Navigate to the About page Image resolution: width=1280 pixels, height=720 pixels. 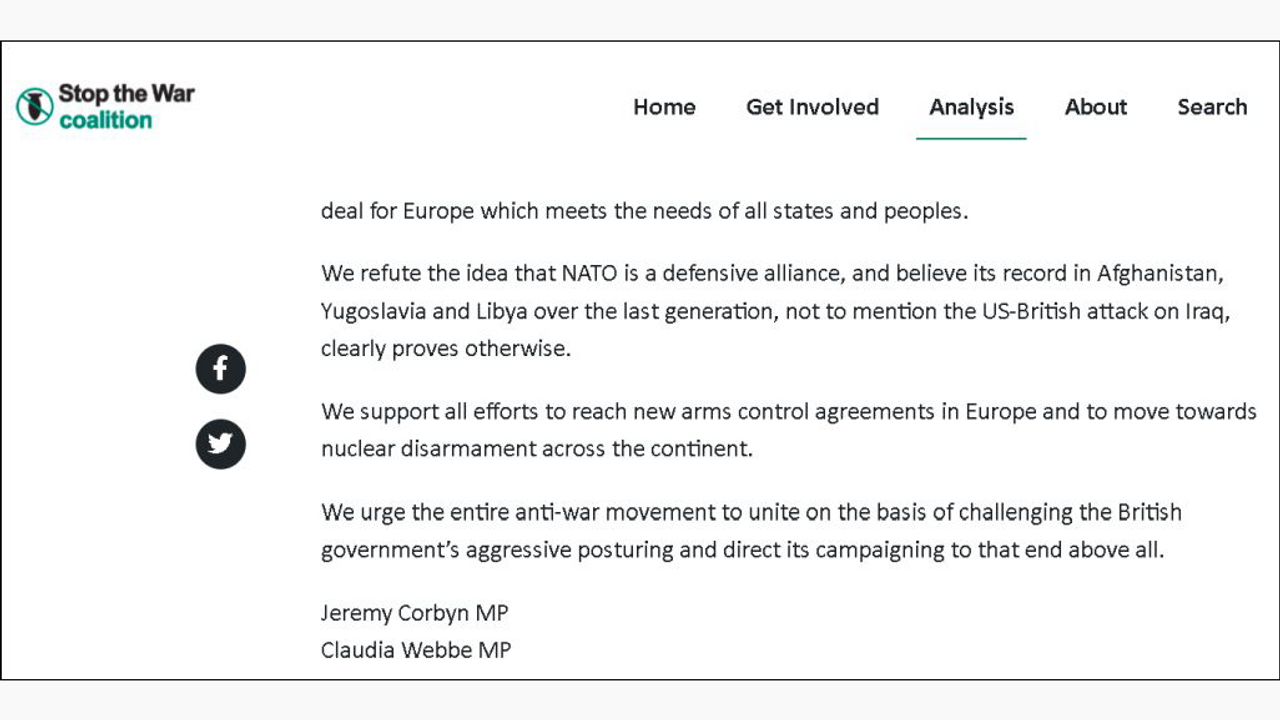tap(1095, 107)
